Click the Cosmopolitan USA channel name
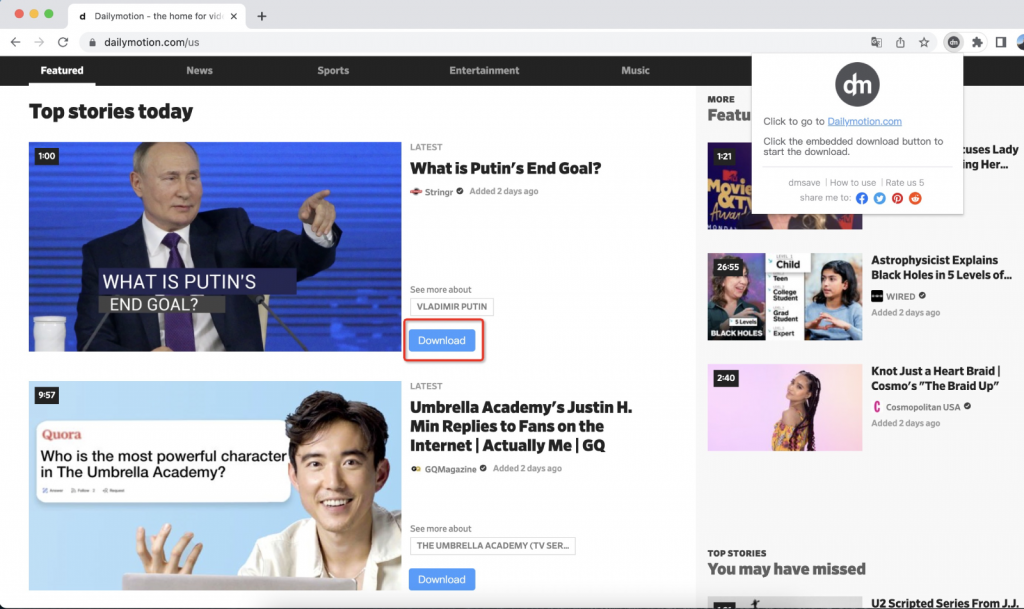The height and width of the screenshot is (609, 1024). point(923,407)
